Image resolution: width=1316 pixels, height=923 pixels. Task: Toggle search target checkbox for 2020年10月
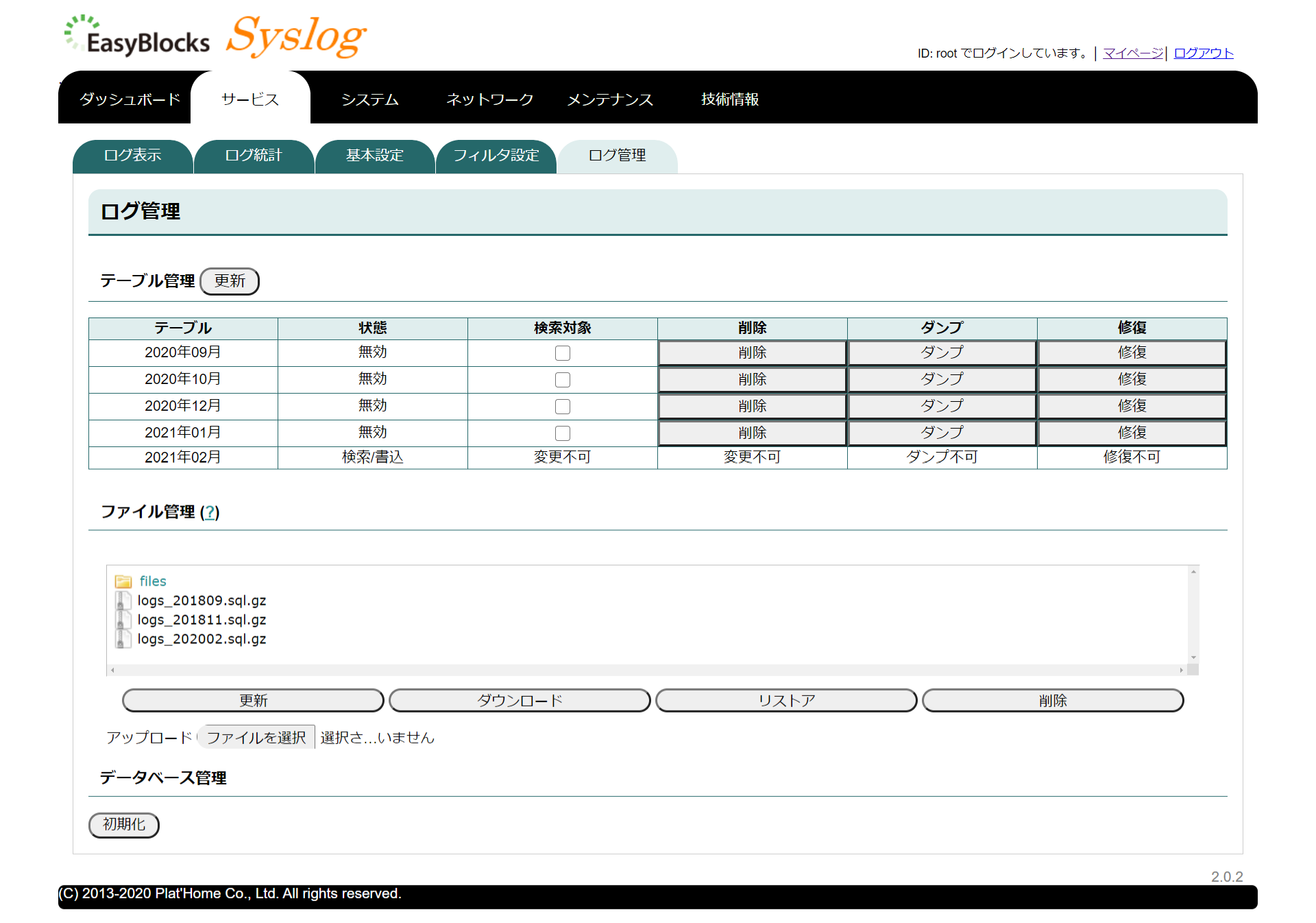563,380
